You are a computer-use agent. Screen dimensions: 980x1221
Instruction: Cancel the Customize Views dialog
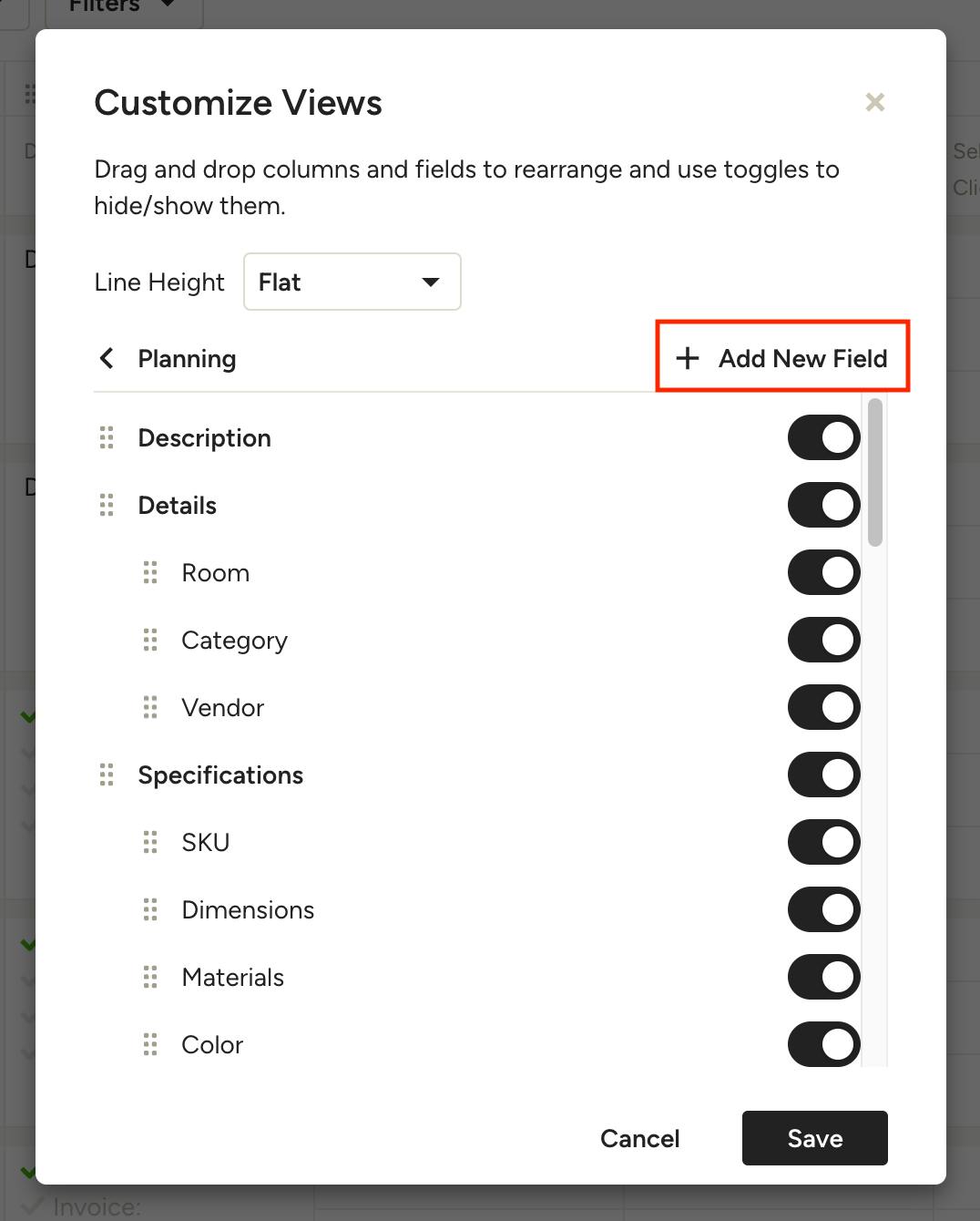(640, 1139)
